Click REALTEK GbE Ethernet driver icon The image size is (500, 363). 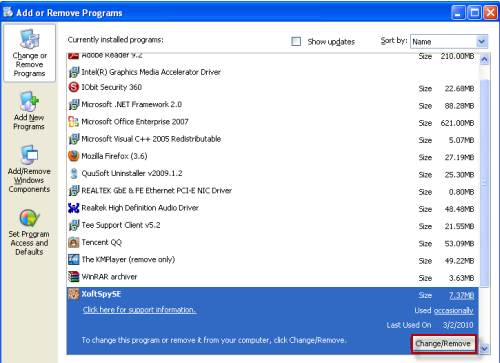coord(74,191)
